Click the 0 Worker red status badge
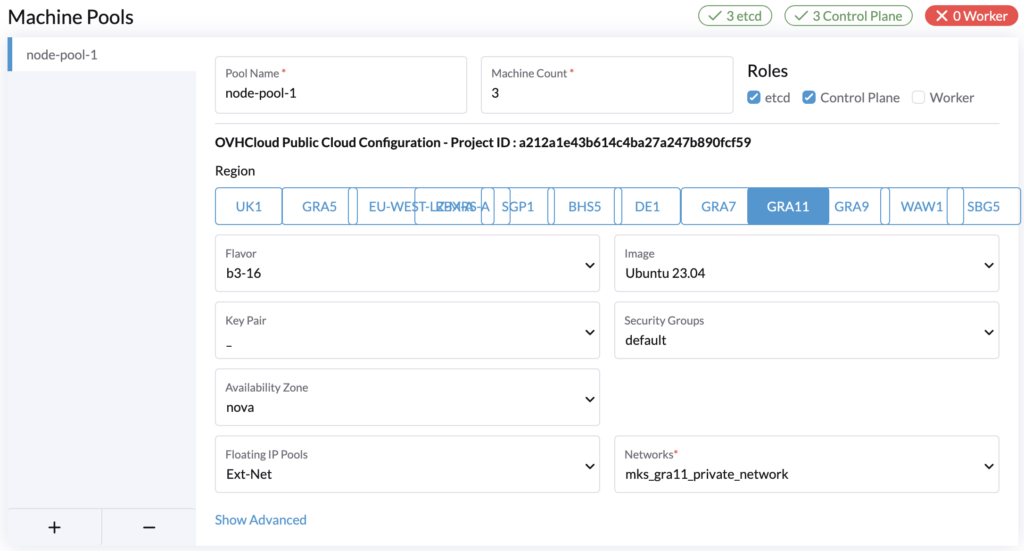This screenshot has width=1024, height=551. [971, 16]
